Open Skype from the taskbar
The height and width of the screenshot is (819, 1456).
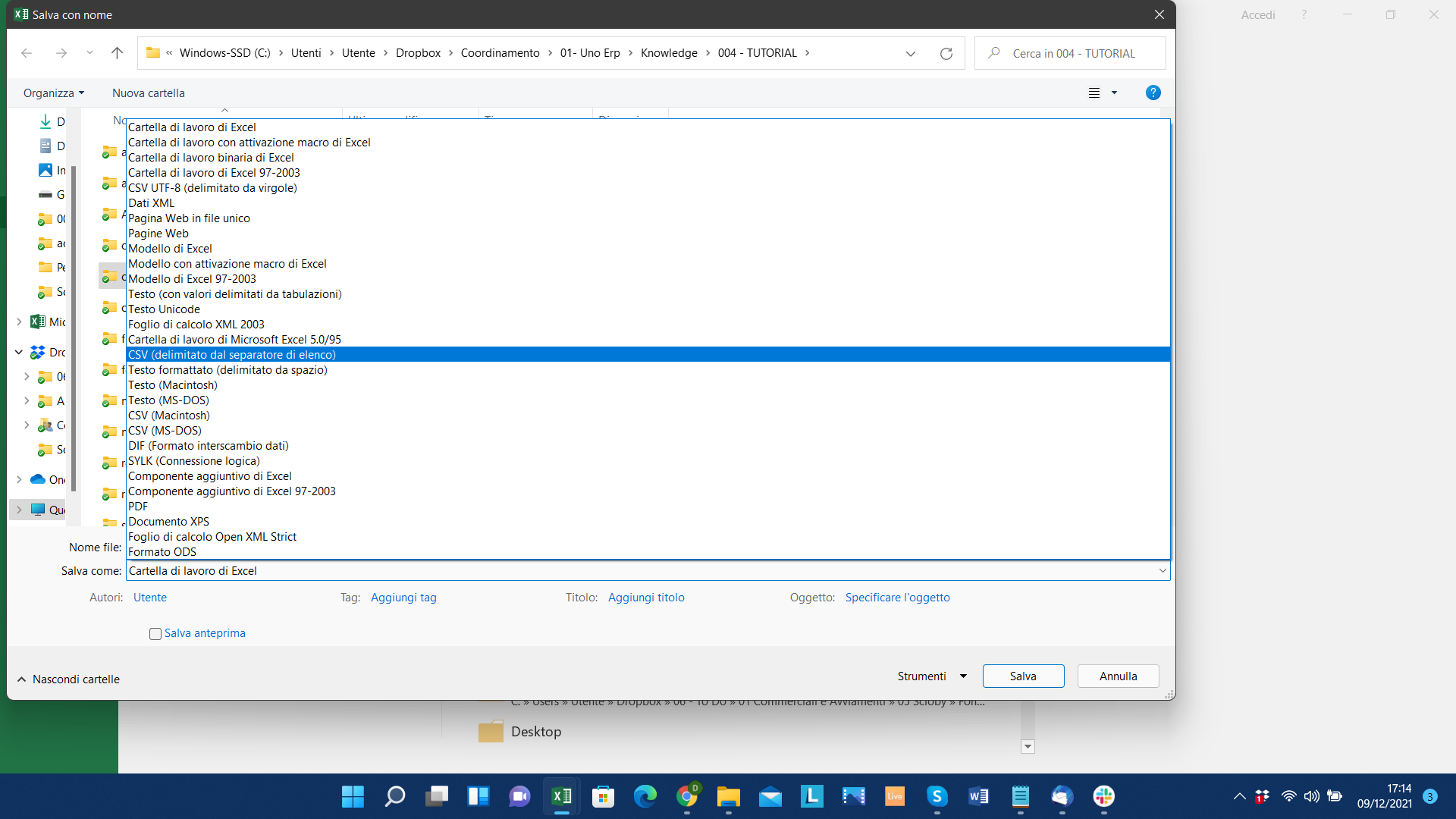coord(937,796)
